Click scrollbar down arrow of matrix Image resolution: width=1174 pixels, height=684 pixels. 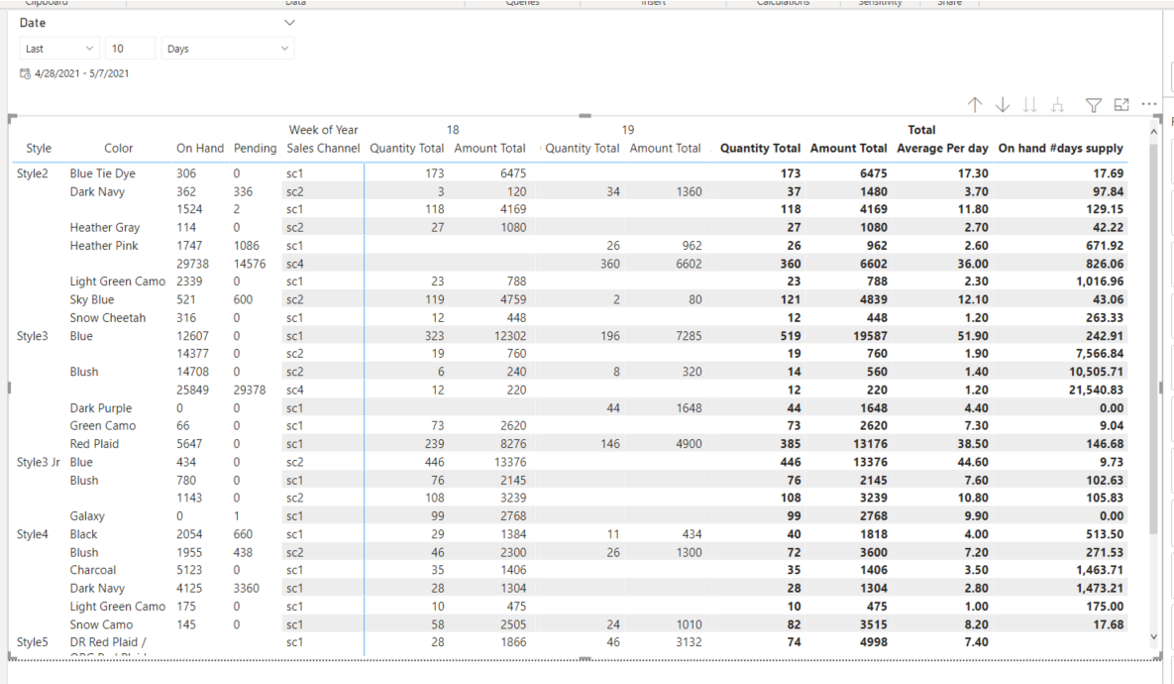pos(1154,637)
